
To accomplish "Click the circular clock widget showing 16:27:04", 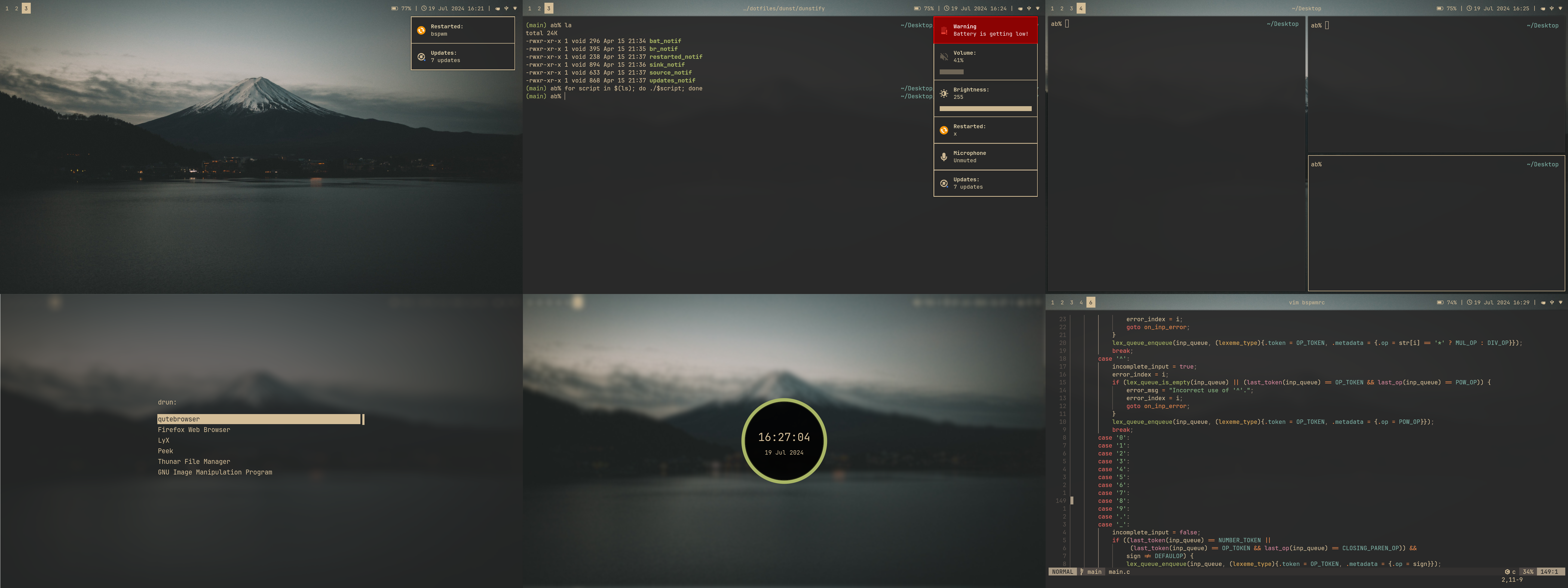I will point(784,441).
